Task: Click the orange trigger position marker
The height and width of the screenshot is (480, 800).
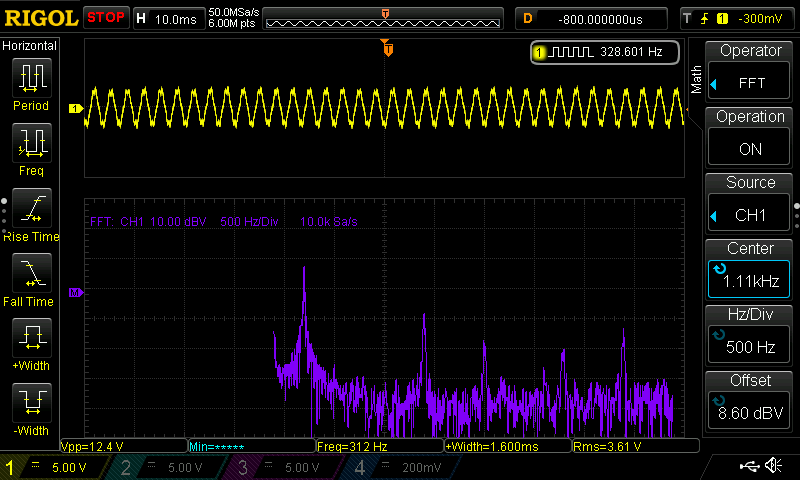Action: click(x=387, y=48)
